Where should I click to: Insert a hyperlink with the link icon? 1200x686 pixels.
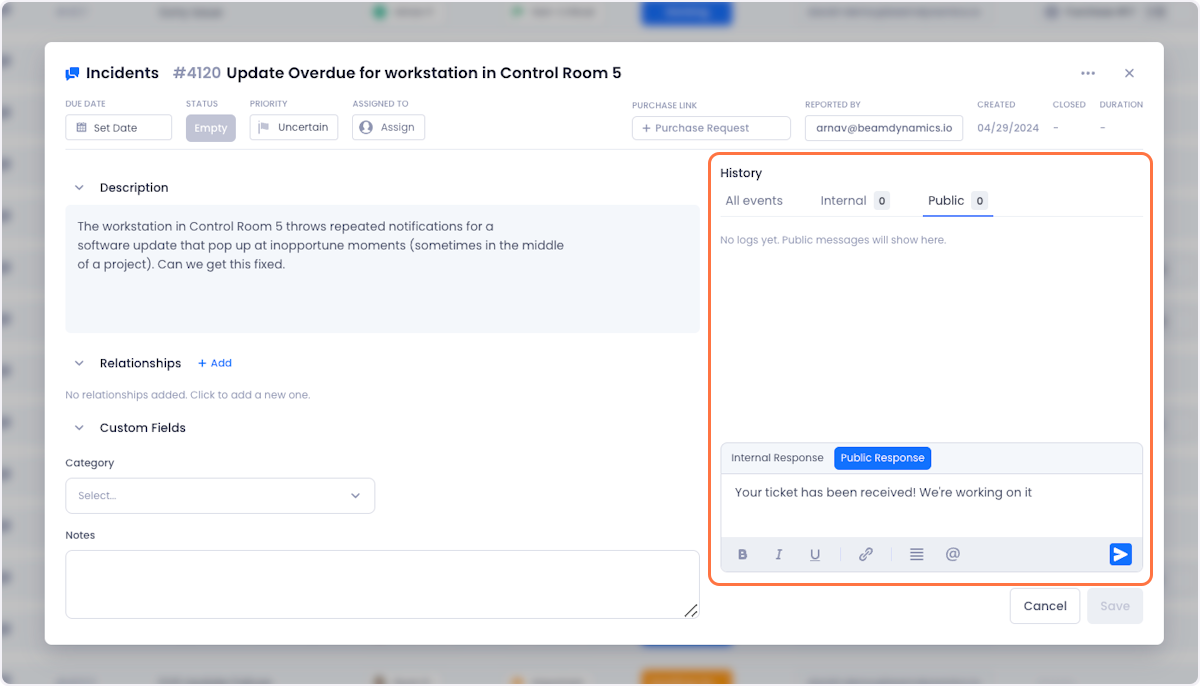point(866,554)
